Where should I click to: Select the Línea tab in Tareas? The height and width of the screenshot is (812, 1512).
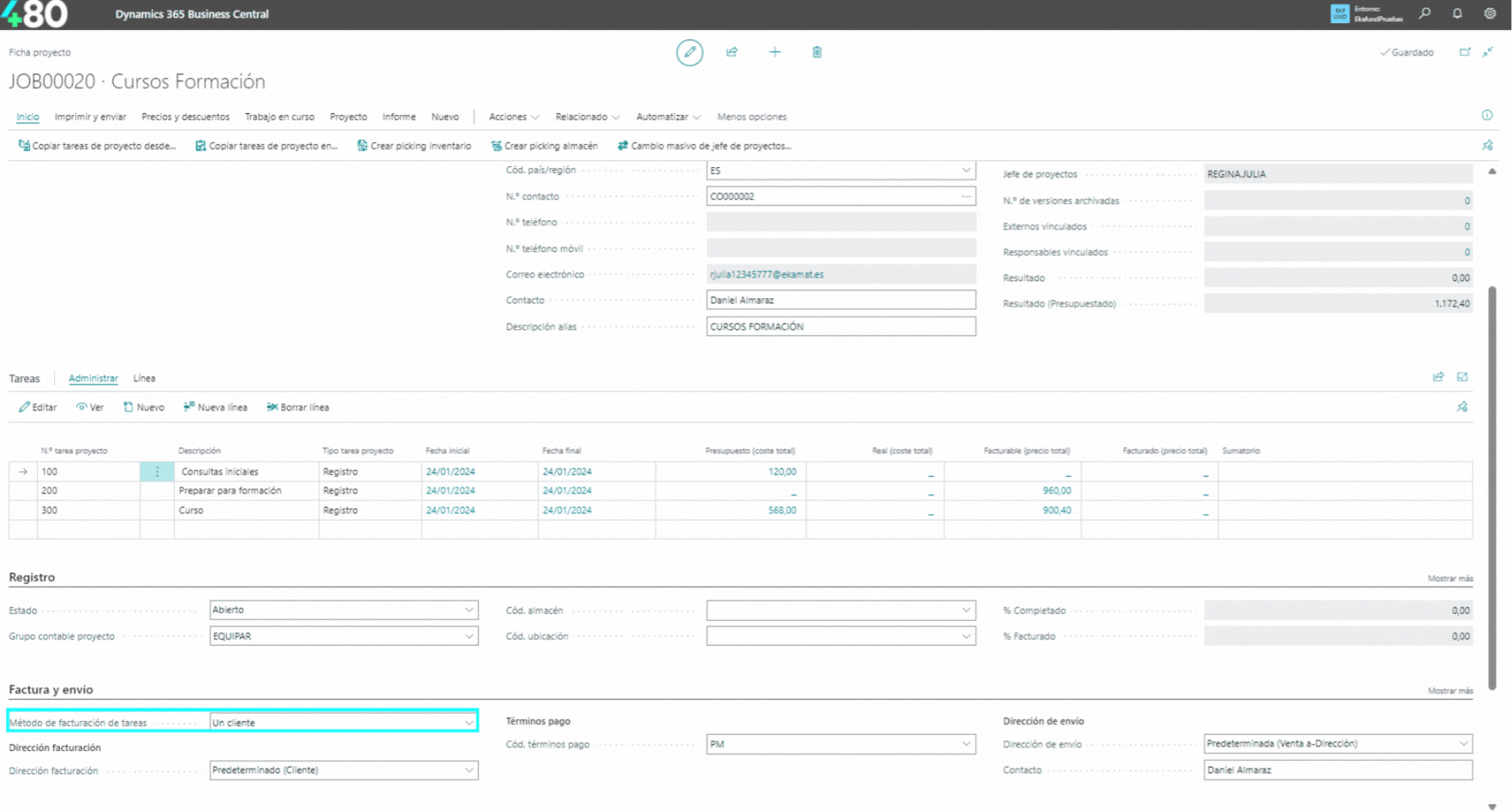144,378
